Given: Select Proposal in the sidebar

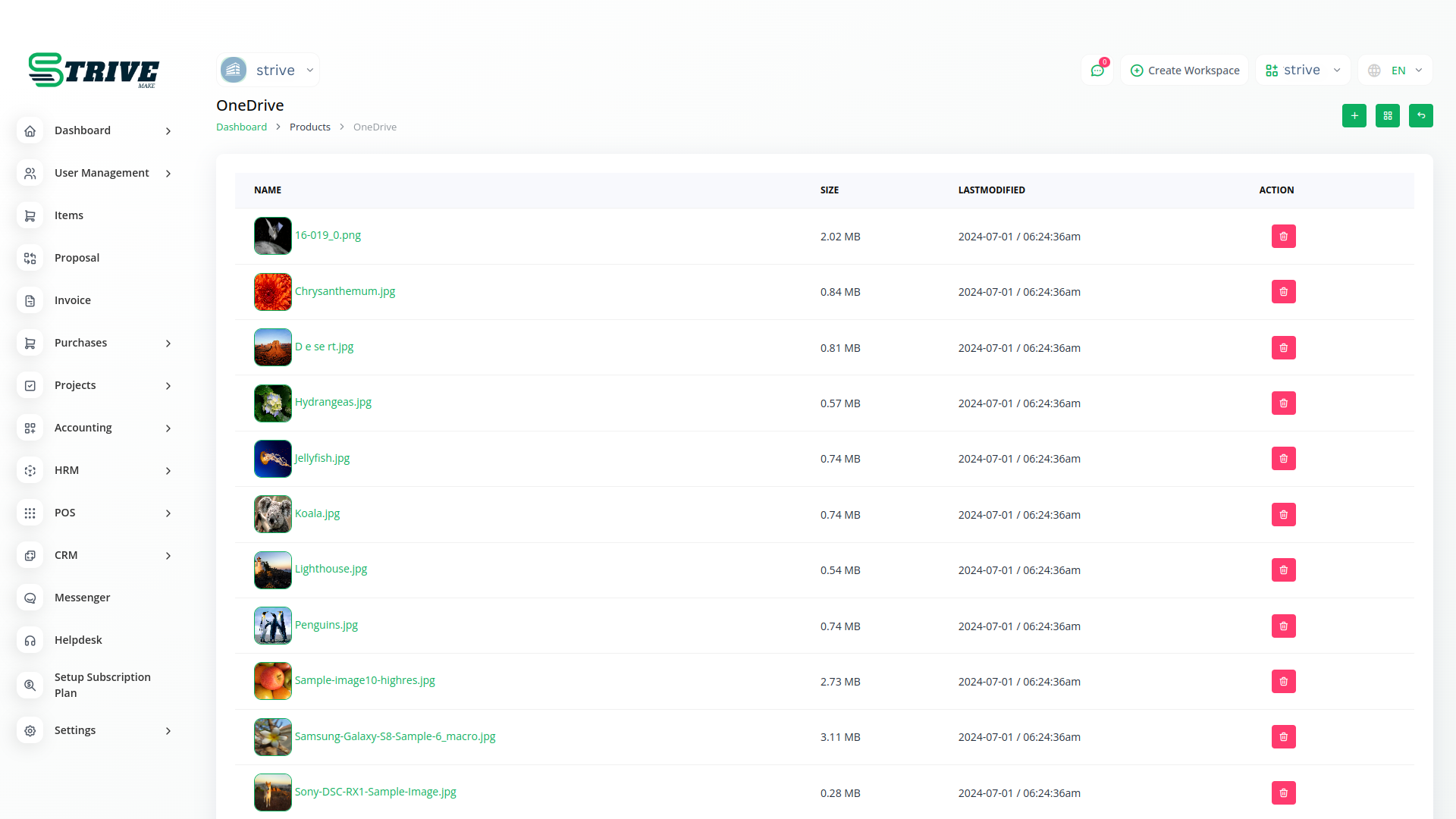Looking at the screenshot, I should coord(77,258).
